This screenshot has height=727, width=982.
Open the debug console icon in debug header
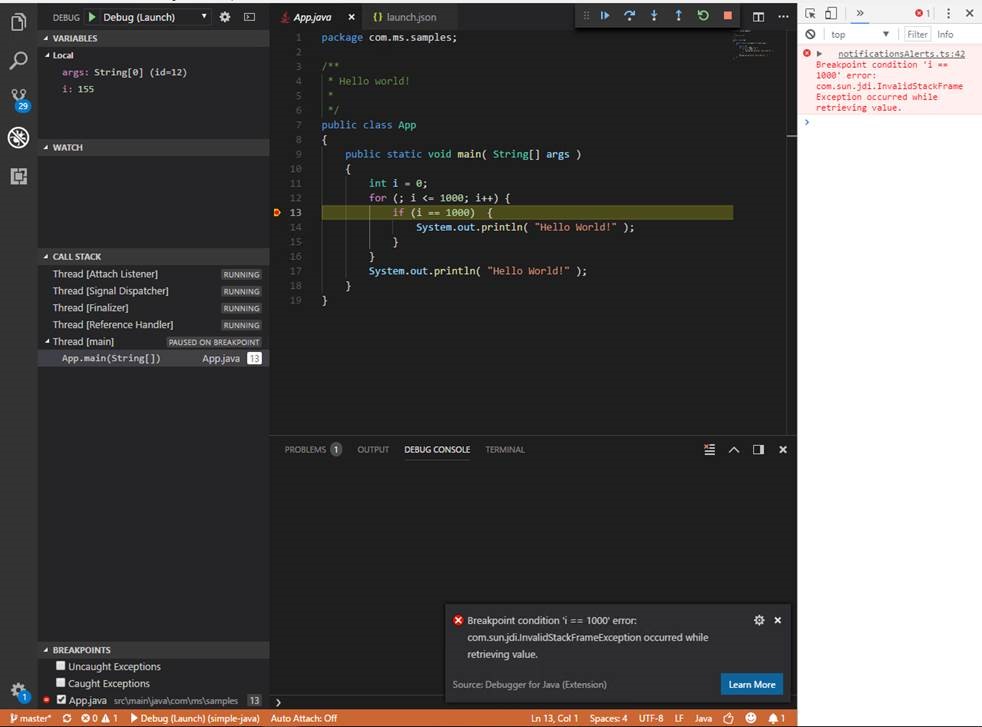point(249,17)
